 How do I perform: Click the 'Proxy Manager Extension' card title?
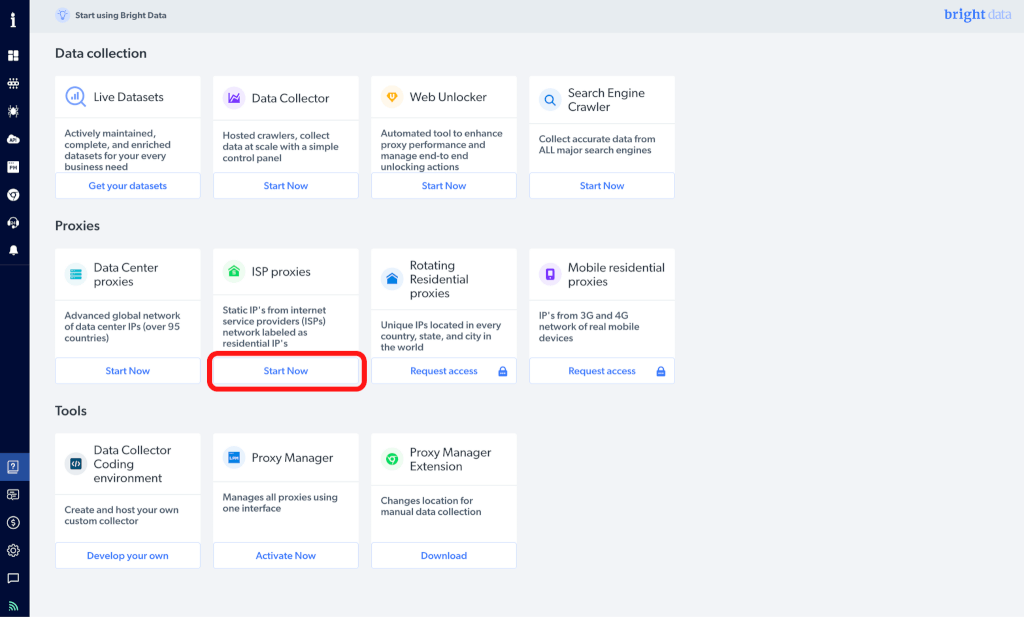[451, 459]
